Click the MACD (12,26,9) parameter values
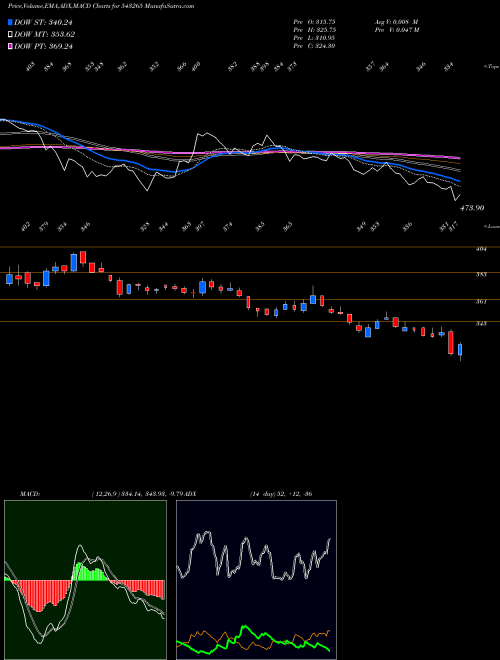Screen dimensions: 500x660 138,493
